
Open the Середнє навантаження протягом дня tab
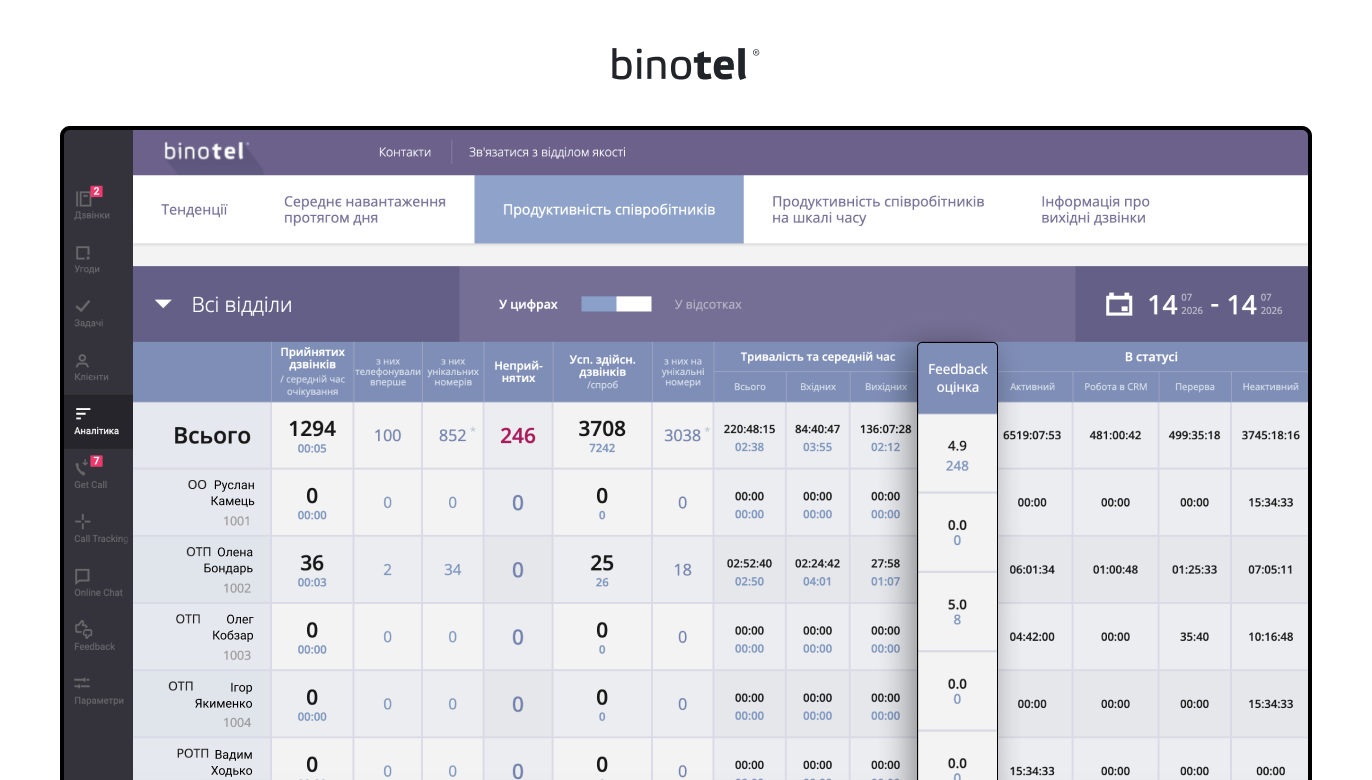365,210
